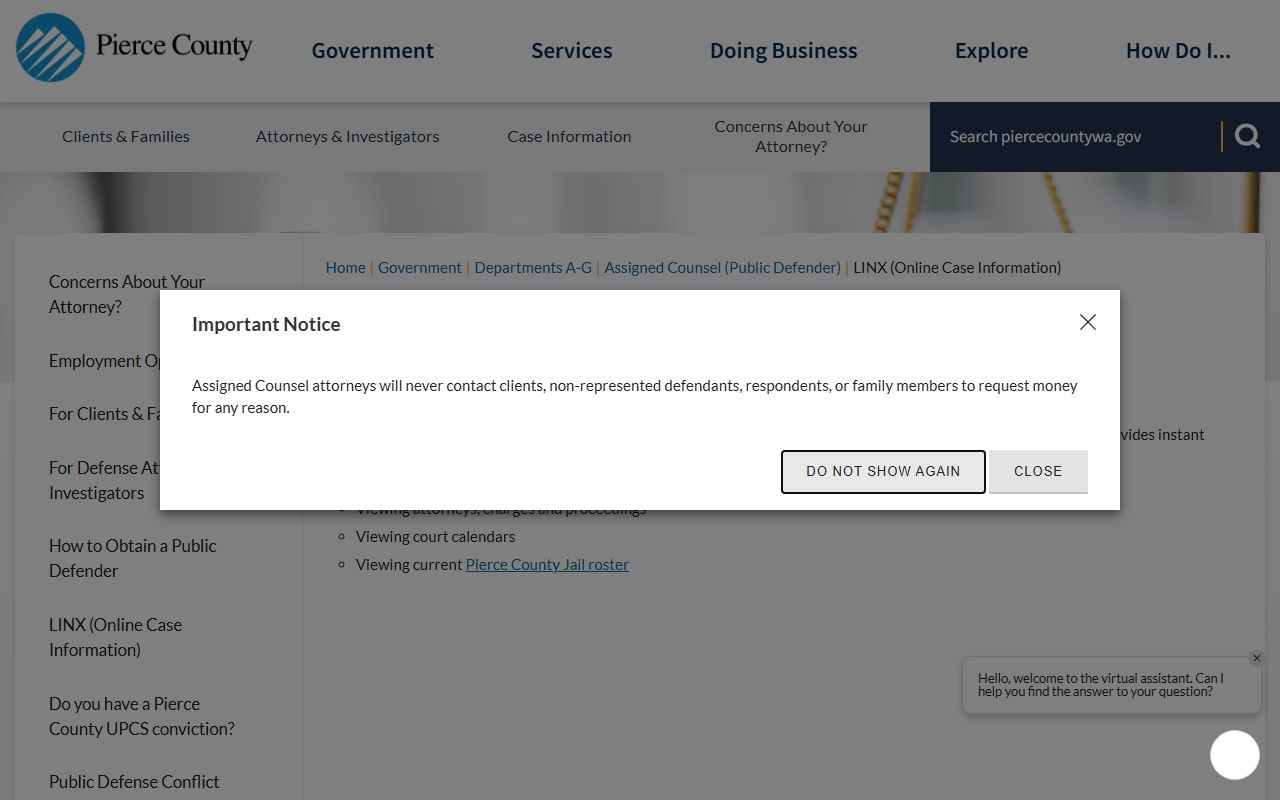Click the search magnifier icon
The height and width of the screenshot is (800, 1280).
(1247, 136)
